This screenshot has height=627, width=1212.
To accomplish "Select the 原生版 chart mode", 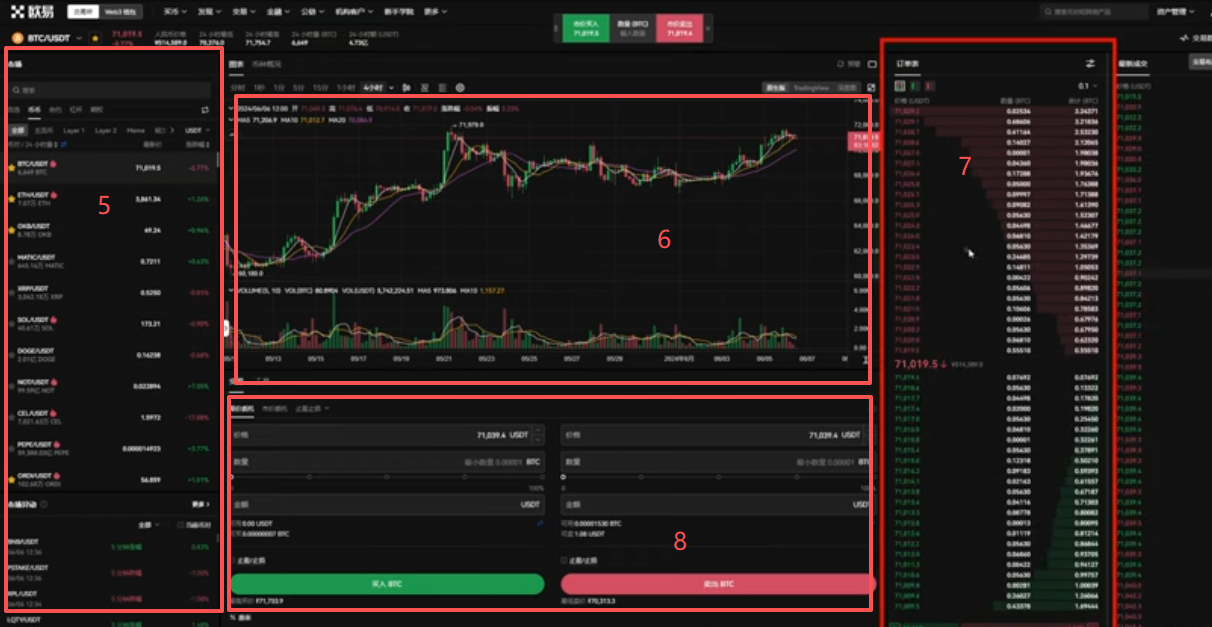I will coord(775,88).
